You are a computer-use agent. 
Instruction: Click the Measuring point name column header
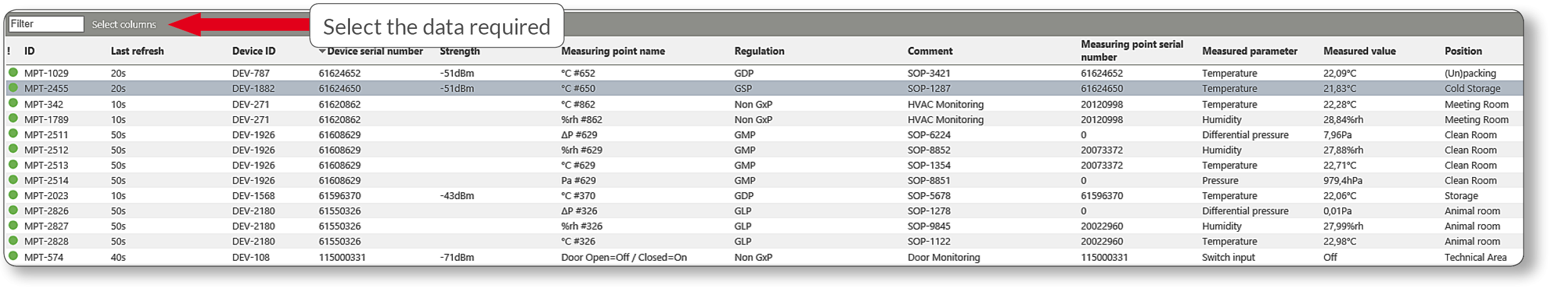tap(613, 51)
